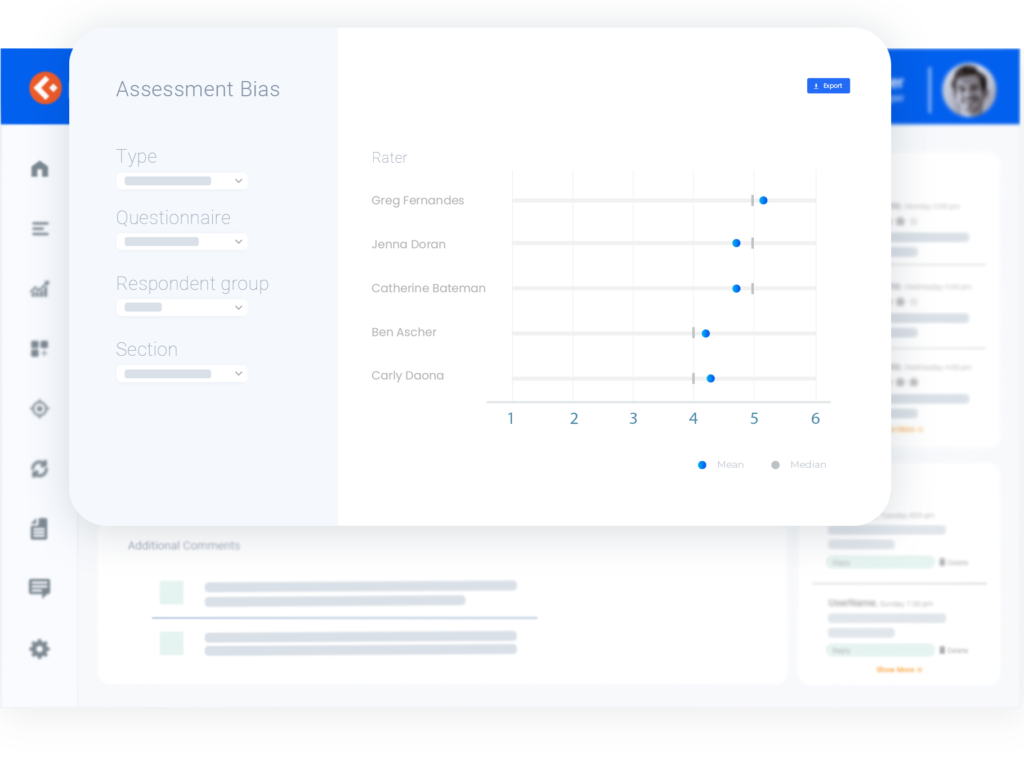Screen dimensions: 1024x769
Task: Check the first green box under Additional Comments
Action: pos(172,592)
